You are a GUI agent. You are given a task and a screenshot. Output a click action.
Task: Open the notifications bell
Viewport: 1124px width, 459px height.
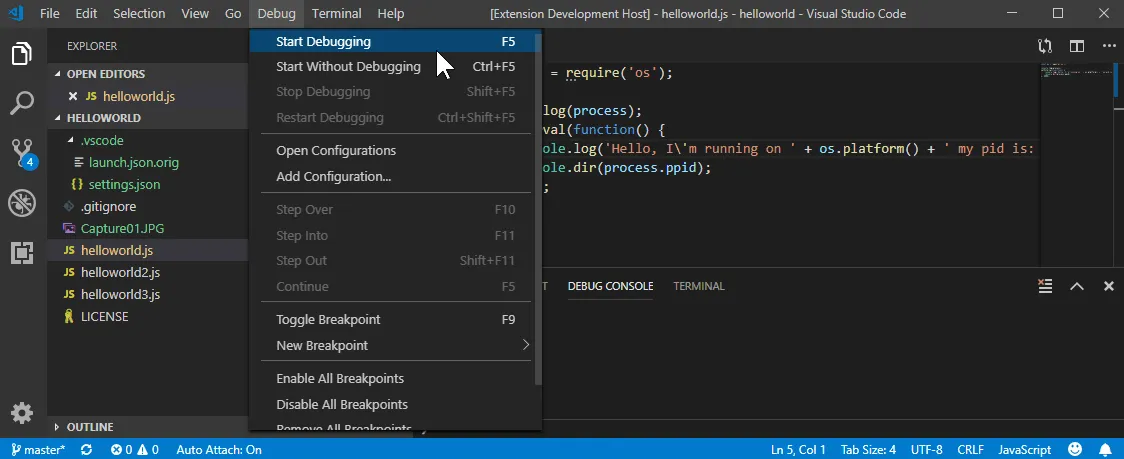click(1107, 450)
